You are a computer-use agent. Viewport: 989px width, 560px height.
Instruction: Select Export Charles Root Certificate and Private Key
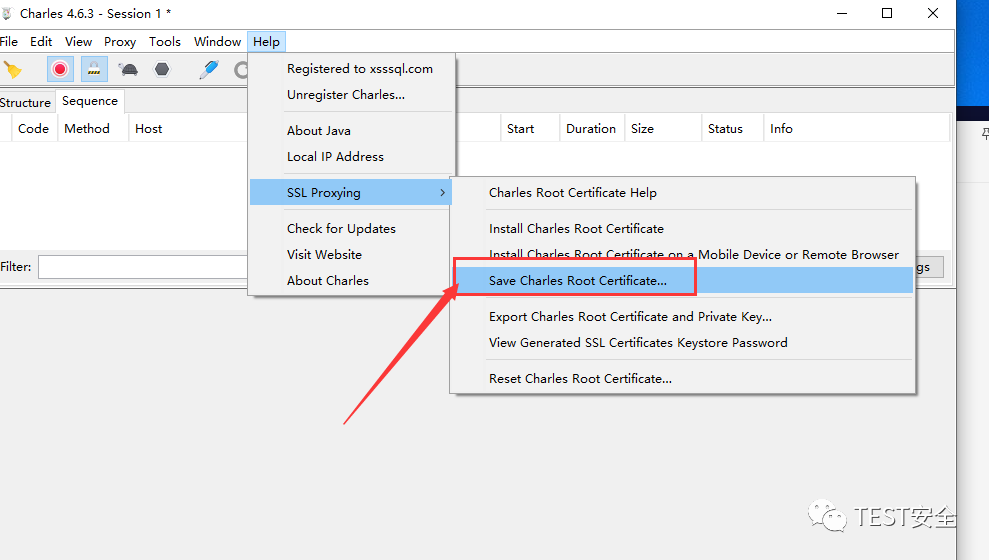(682, 317)
